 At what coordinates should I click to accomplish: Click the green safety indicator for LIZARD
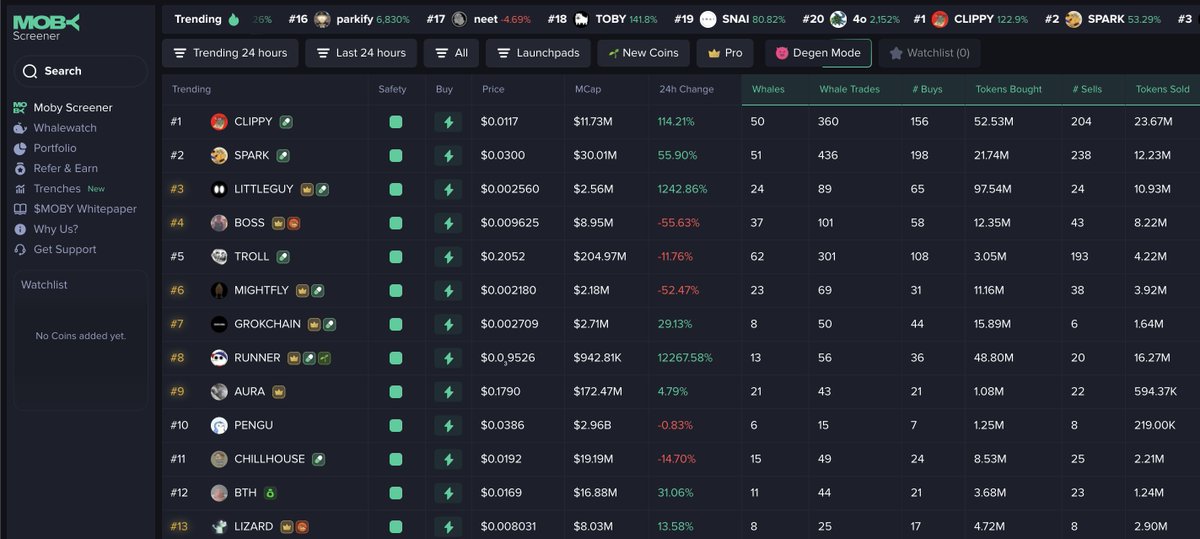[x=396, y=527]
